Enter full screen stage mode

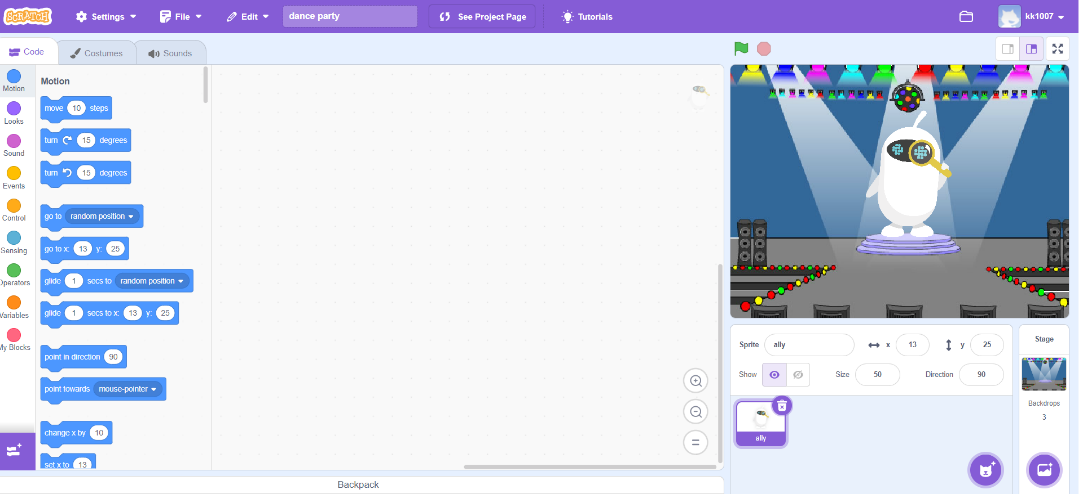(x=1057, y=48)
